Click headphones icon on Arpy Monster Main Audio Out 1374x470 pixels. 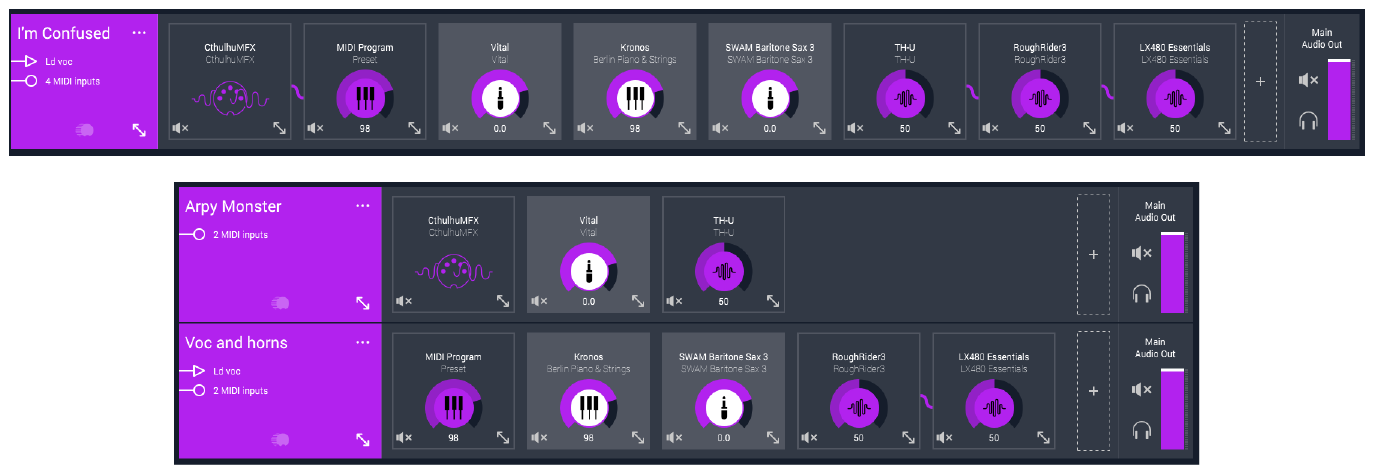coord(1141,294)
